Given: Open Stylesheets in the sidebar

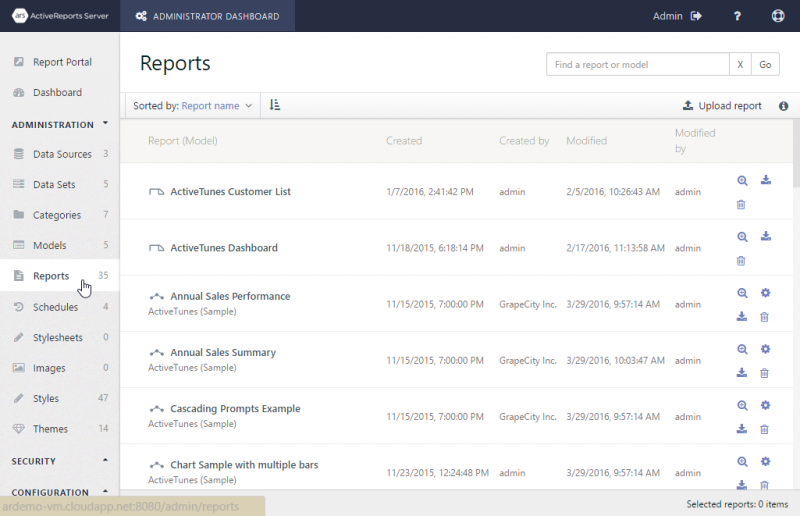Looking at the screenshot, I should point(60,337).
